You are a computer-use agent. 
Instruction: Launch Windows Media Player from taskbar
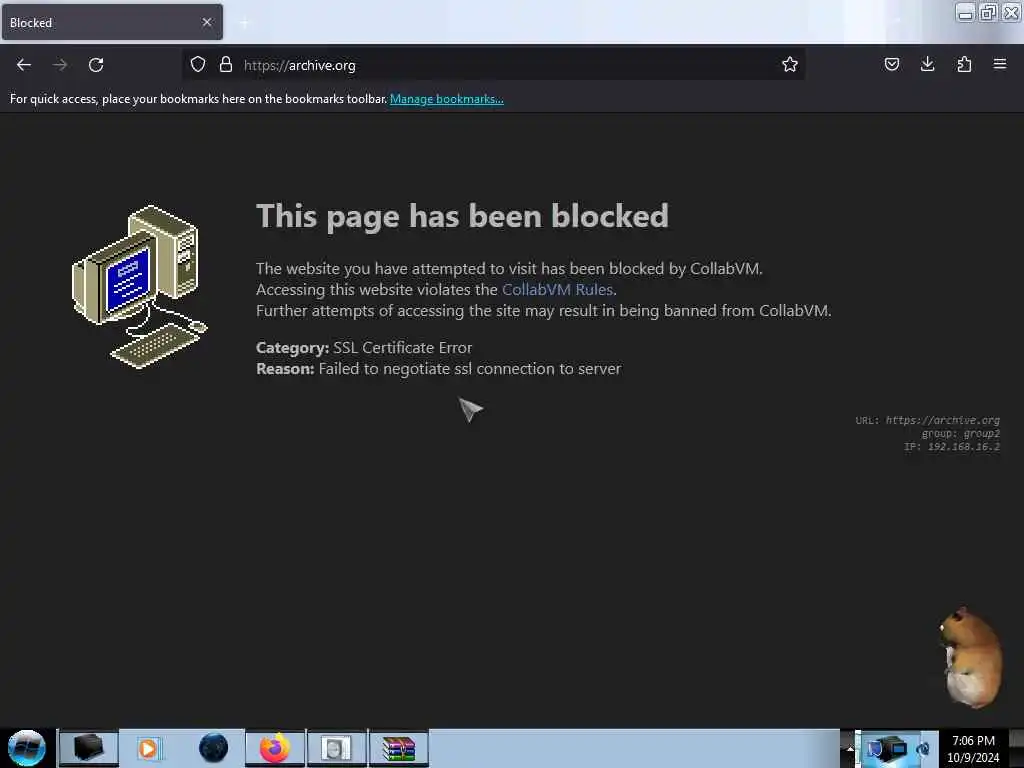pos(149,748)
